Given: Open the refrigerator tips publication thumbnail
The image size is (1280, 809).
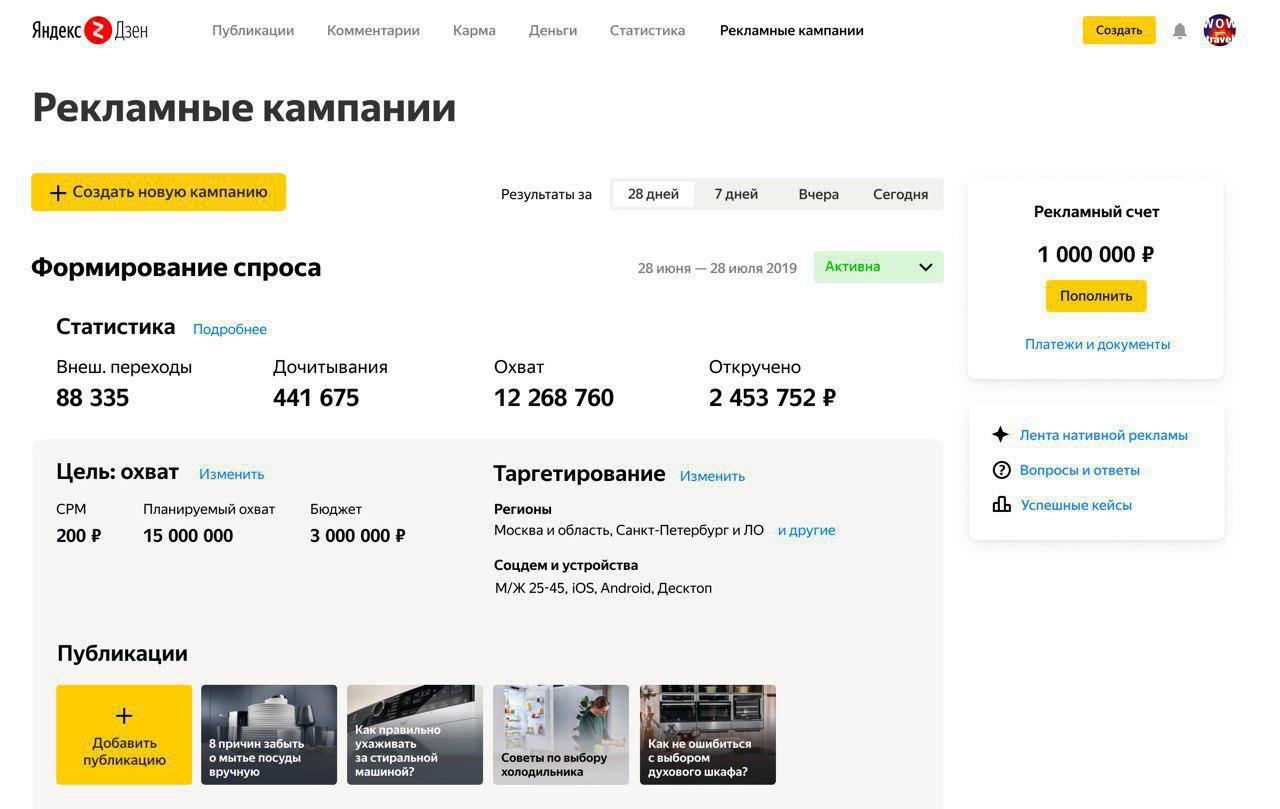Looking at the screenshot, I should pyautogui.click(x=561, y=735).
